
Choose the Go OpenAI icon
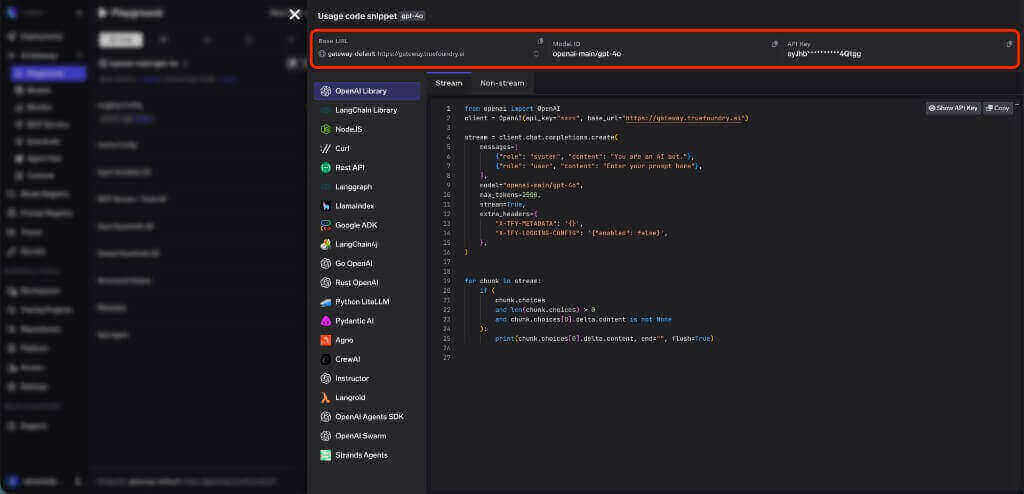[x=325, y=263]
